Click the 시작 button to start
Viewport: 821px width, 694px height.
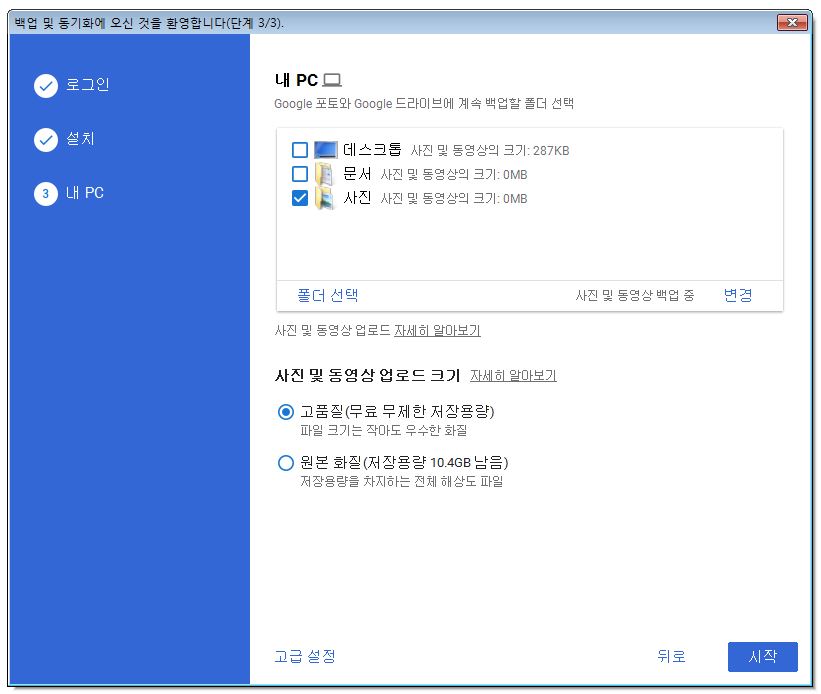762,657
